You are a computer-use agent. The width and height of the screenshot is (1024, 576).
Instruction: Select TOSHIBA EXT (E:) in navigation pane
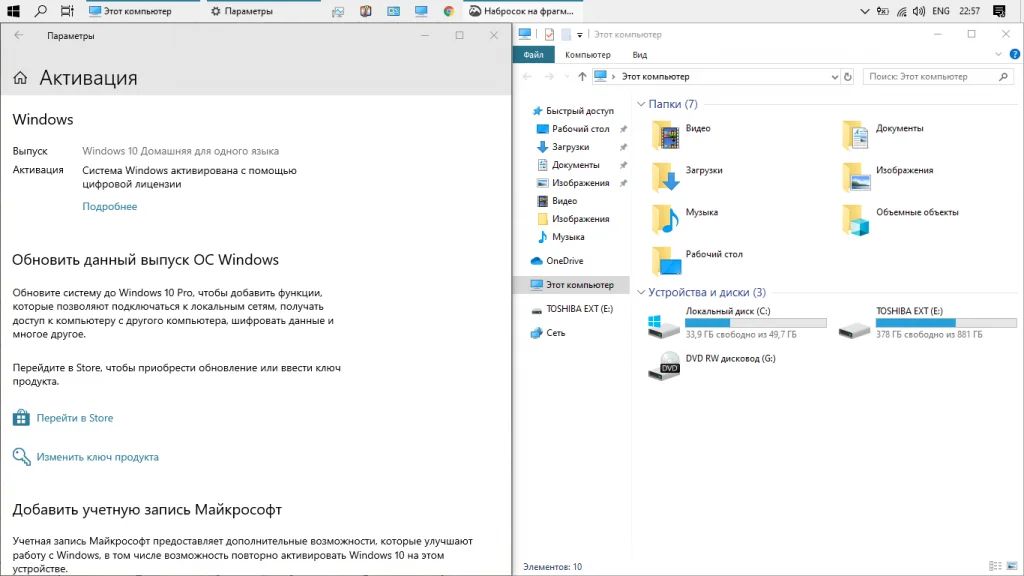pos(572,309)
